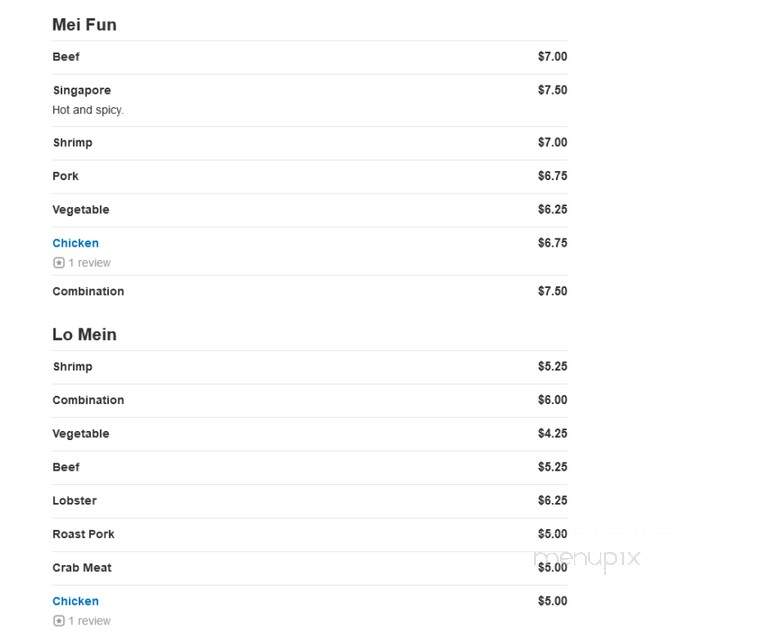Open the 1 review link under Lo Mein Chicken
766x641 pixels.
click(89, 621)
